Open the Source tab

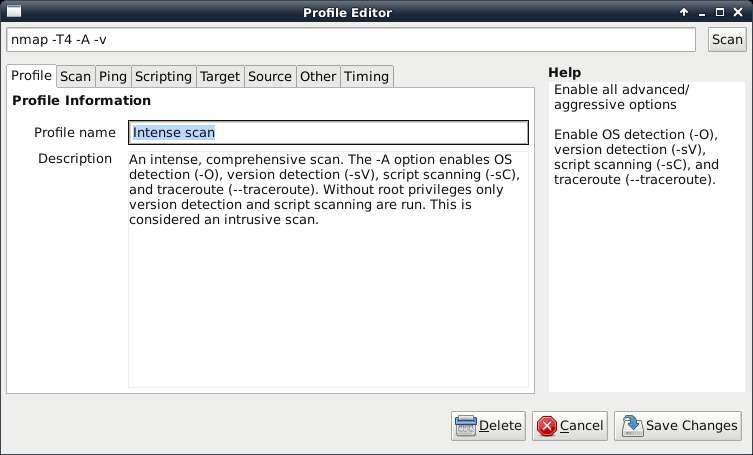(x=270, y=76)
